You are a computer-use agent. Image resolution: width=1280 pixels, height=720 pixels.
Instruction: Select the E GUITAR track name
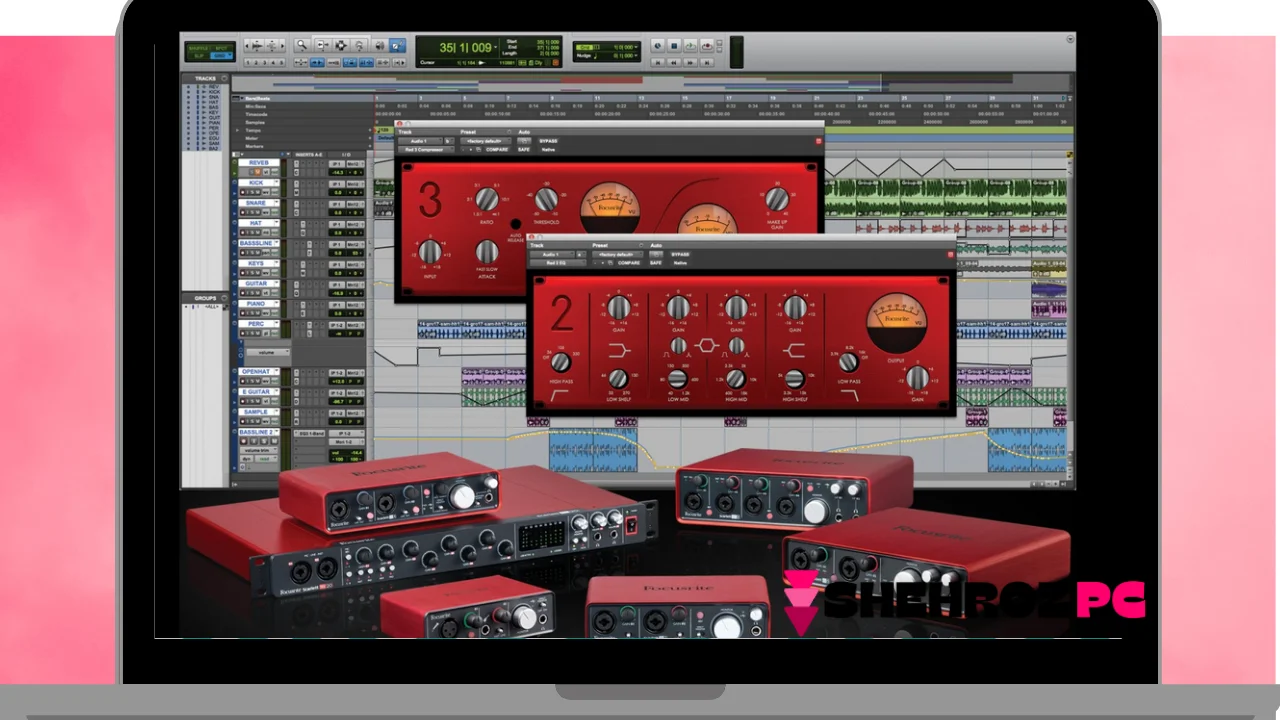(256, 392)
